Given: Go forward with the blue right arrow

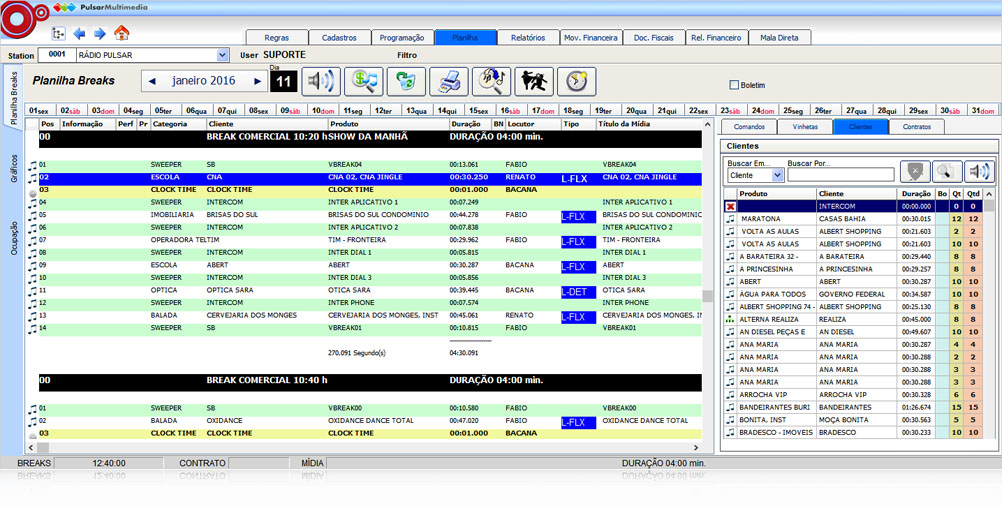Looking at the screenshot, I should [x=100, y=33].
